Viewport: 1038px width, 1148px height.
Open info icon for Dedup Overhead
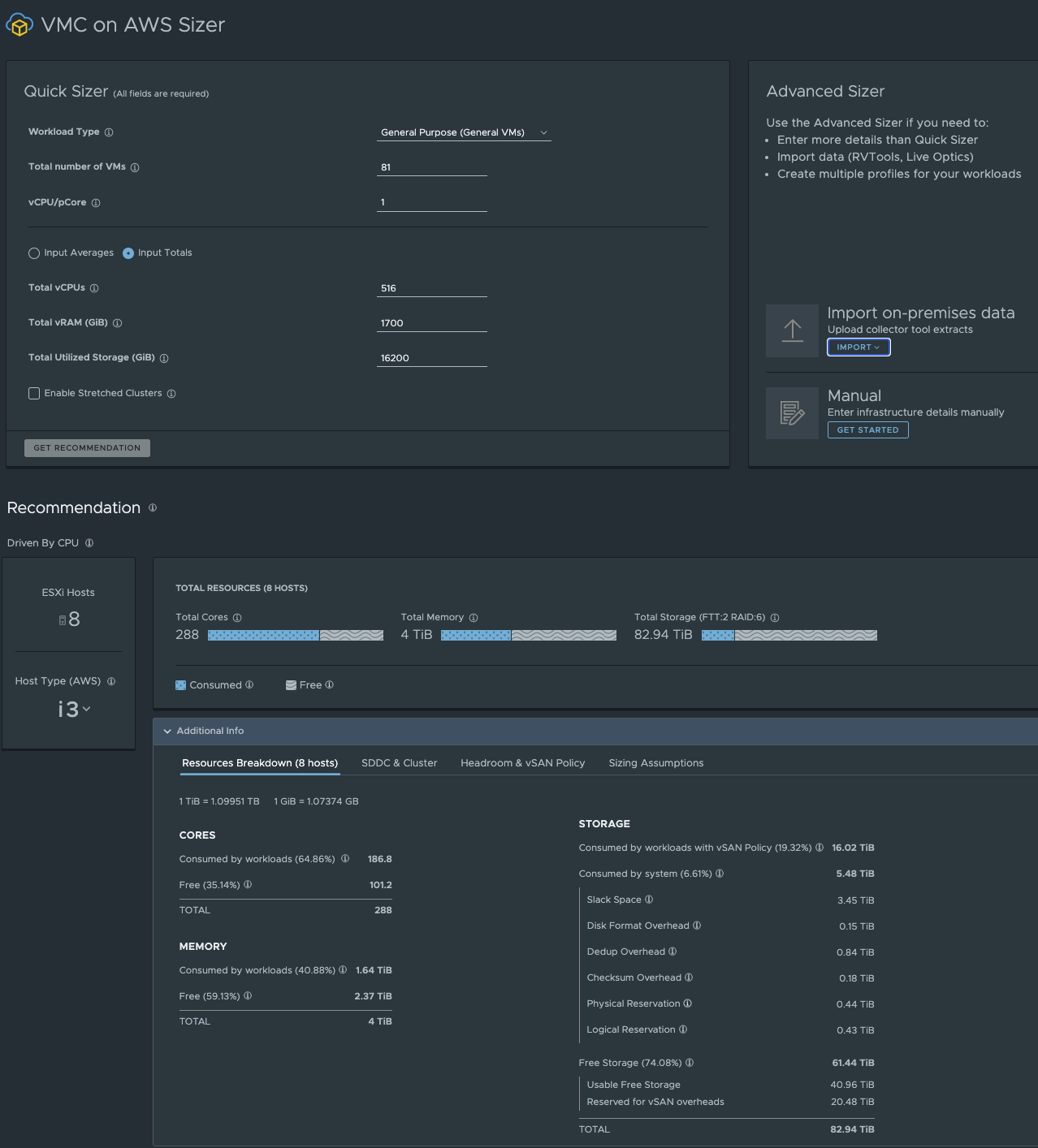[x=673, y=951]
